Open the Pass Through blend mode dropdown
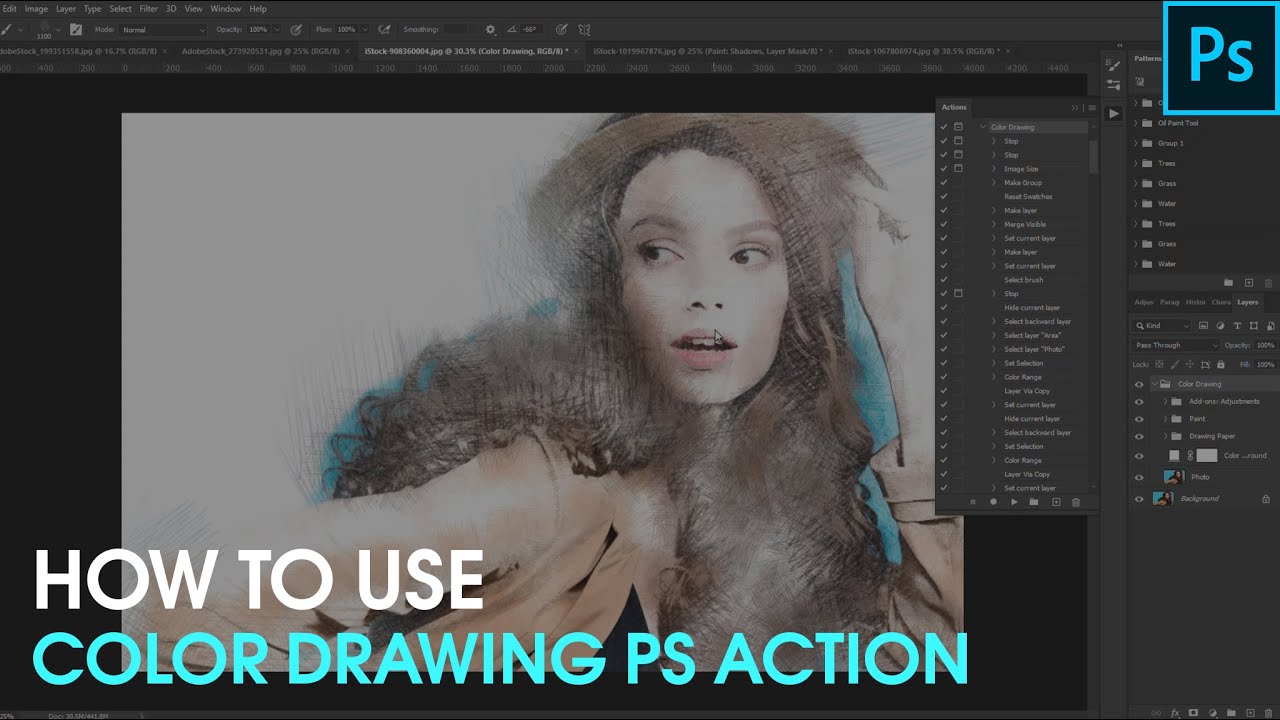 click(1176, 345)
